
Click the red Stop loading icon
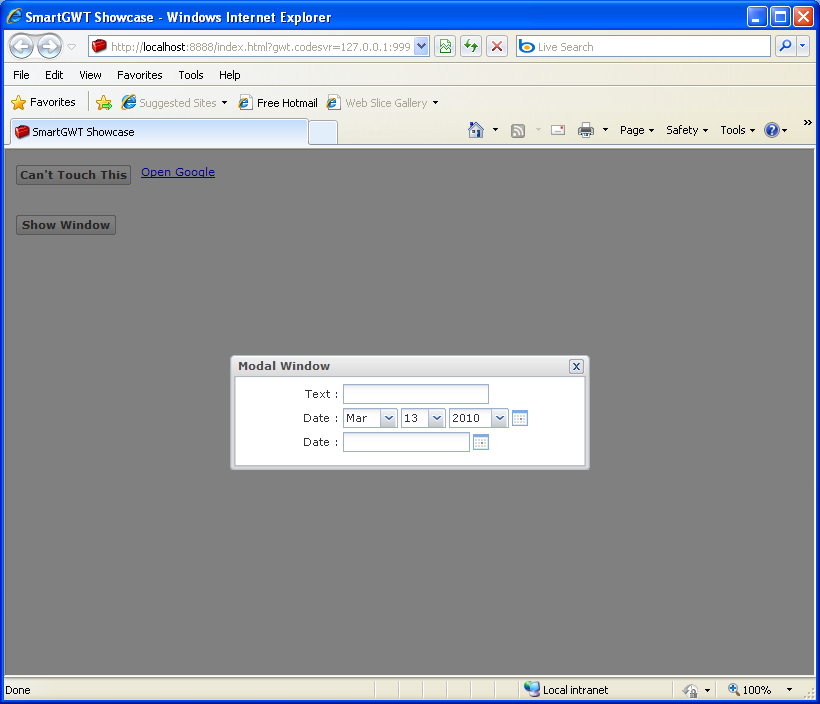pos(497,47)
